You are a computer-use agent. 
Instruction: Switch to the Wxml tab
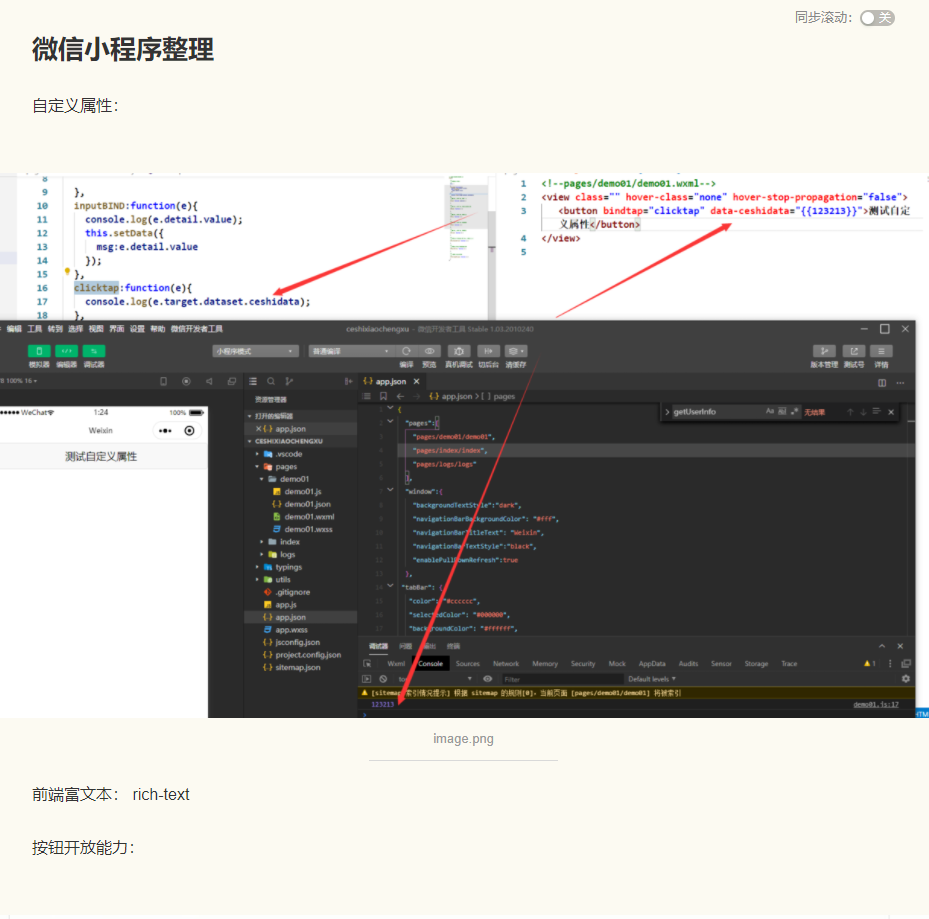coord(396,664)
